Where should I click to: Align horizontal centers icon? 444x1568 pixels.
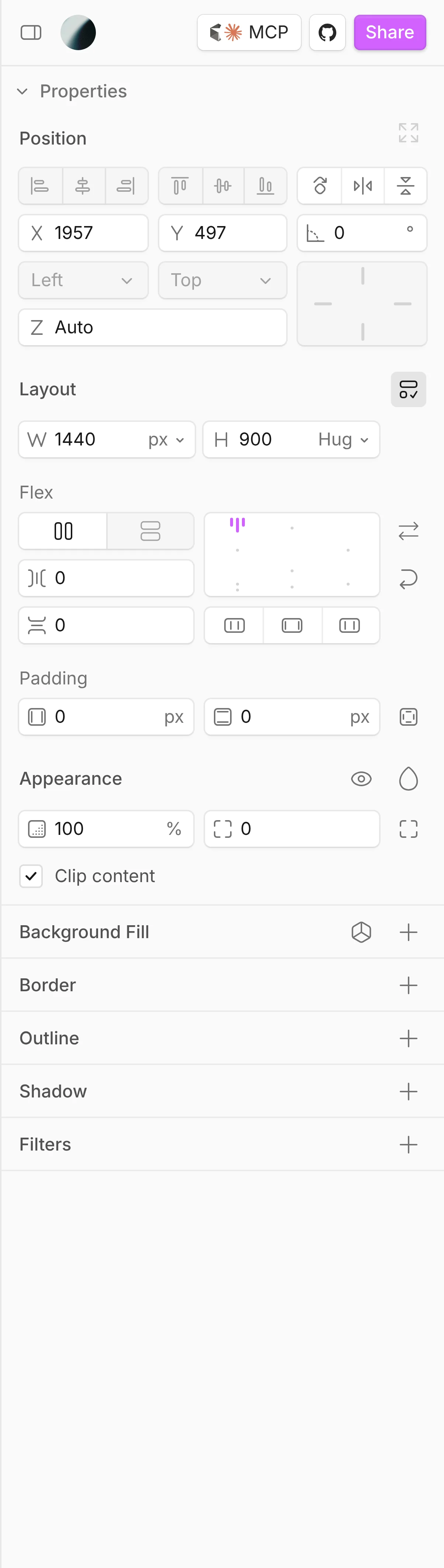pyautogui.click(x=83, y=185)
